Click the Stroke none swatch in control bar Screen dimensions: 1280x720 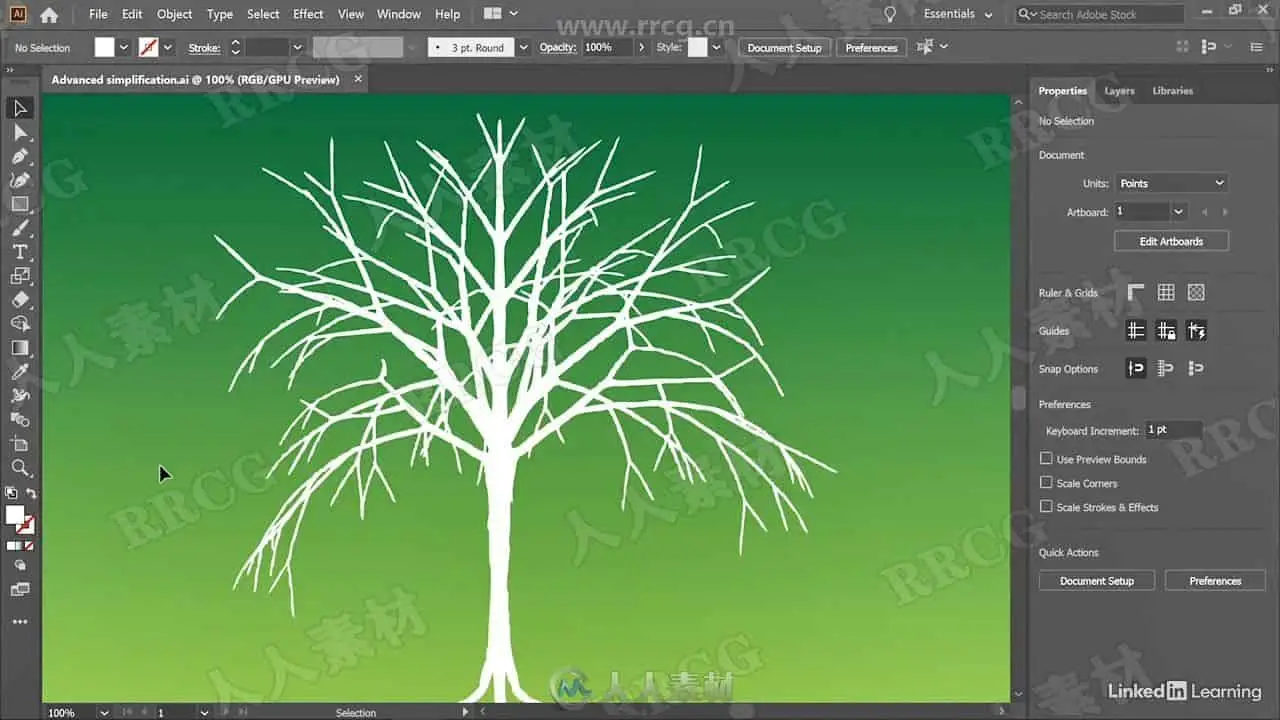(149, 47)
